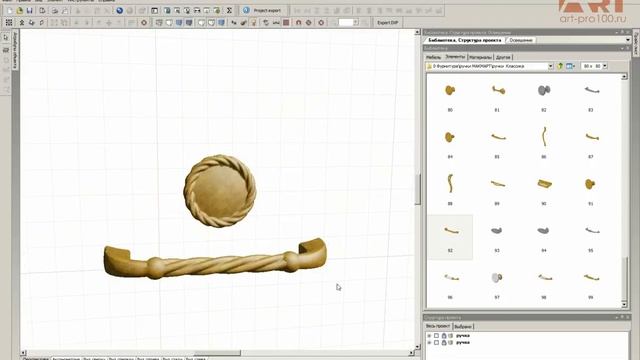Click the sketch view mode icon

click(169, 22)
